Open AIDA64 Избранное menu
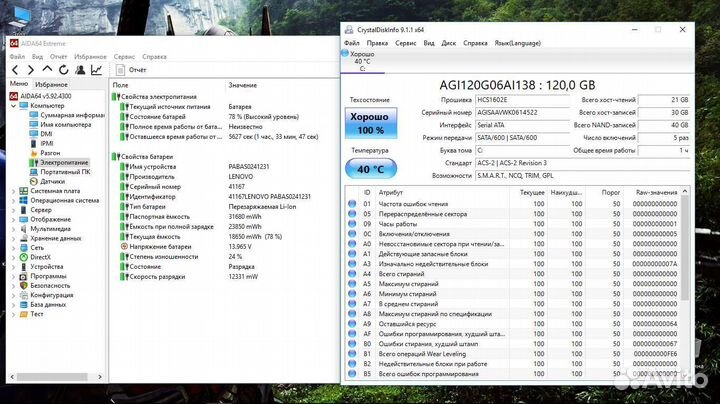 pyautogui.click(x=90, y=56)
